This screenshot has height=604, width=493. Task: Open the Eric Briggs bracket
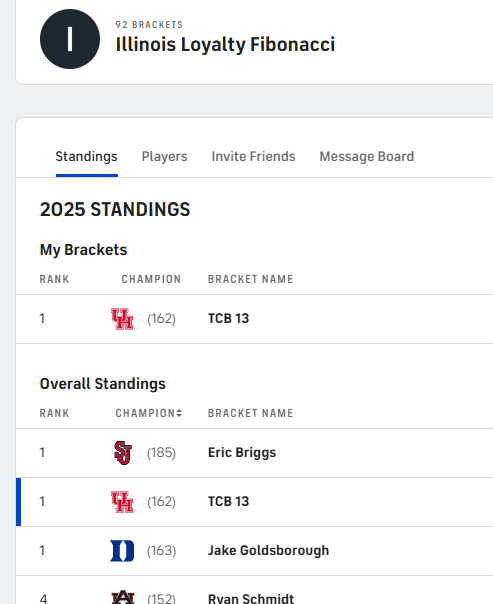point(242,453)
